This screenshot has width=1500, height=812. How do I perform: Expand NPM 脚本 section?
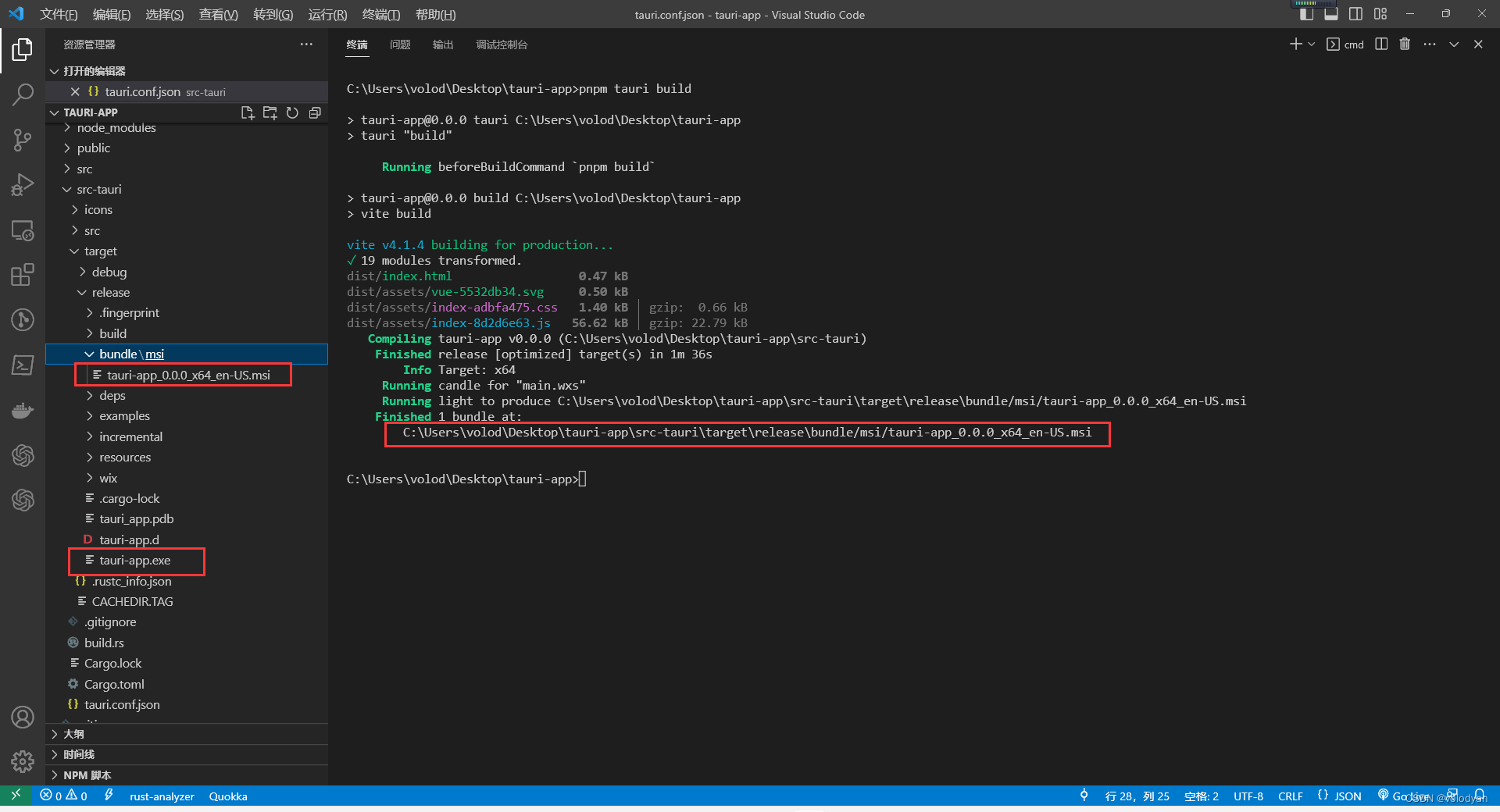coord(187,775)
